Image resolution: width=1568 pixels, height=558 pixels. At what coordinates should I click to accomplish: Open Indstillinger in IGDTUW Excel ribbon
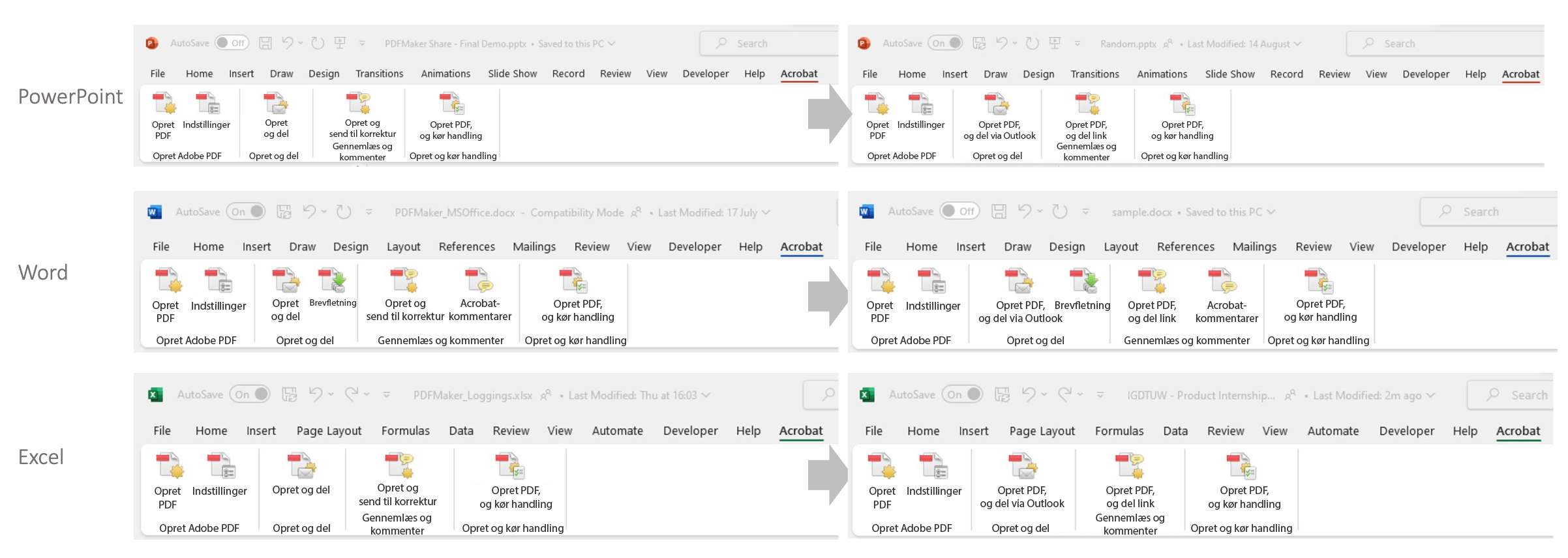934,475
